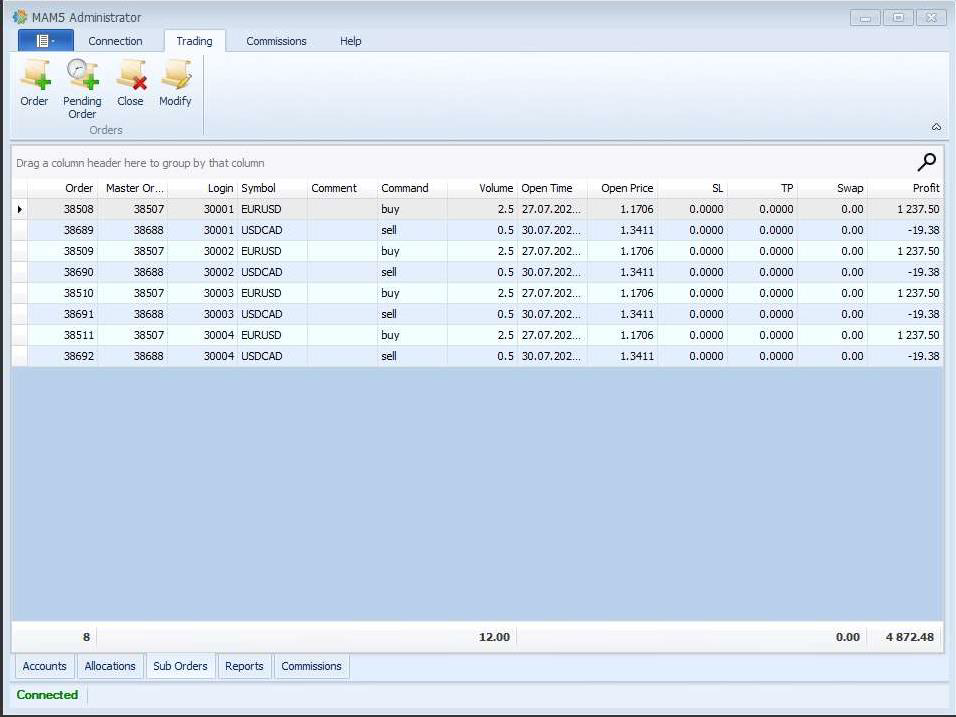Sort orders by the Profit column
The width and height of the screenshot is (956, 717).
coord(925,188)
